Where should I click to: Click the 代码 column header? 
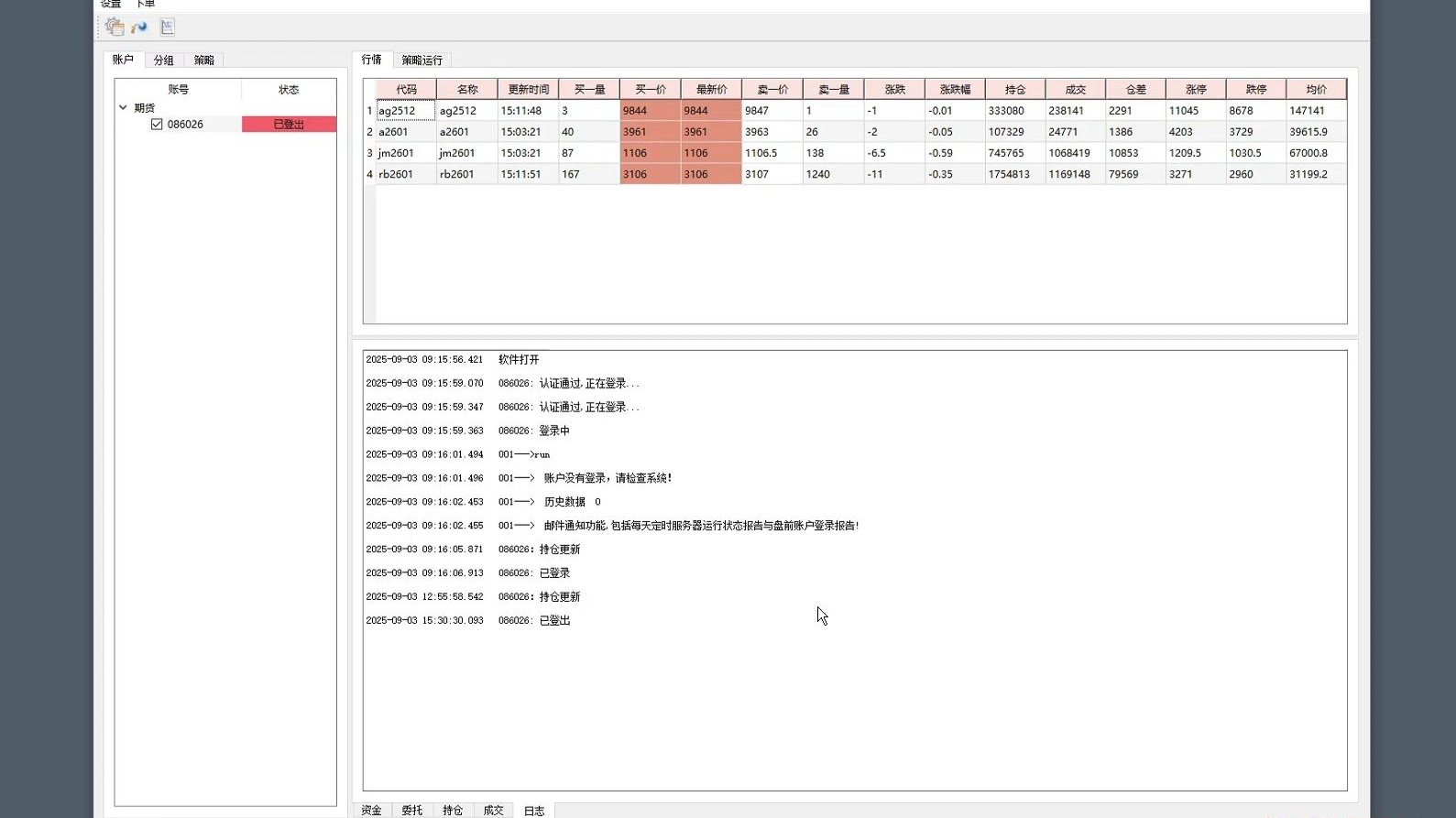tap(406, 90)
